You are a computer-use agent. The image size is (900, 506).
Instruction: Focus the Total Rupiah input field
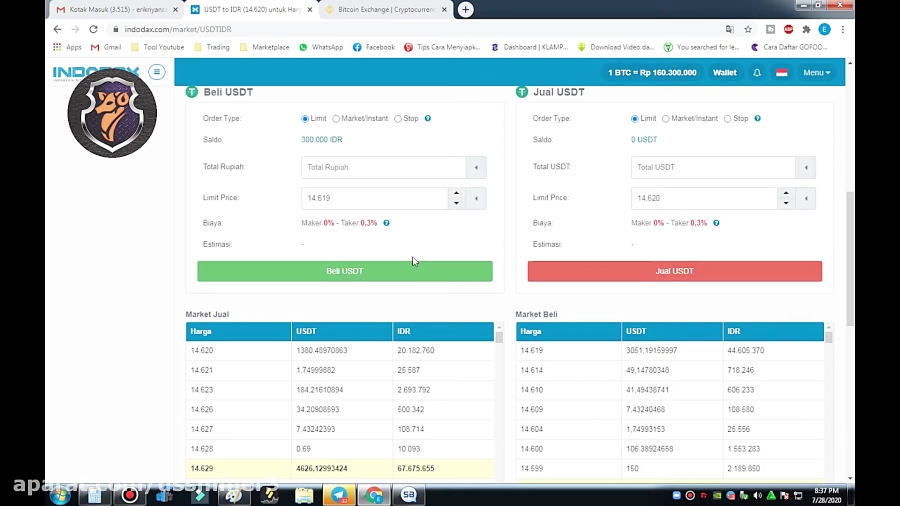[x=383, y=168]
